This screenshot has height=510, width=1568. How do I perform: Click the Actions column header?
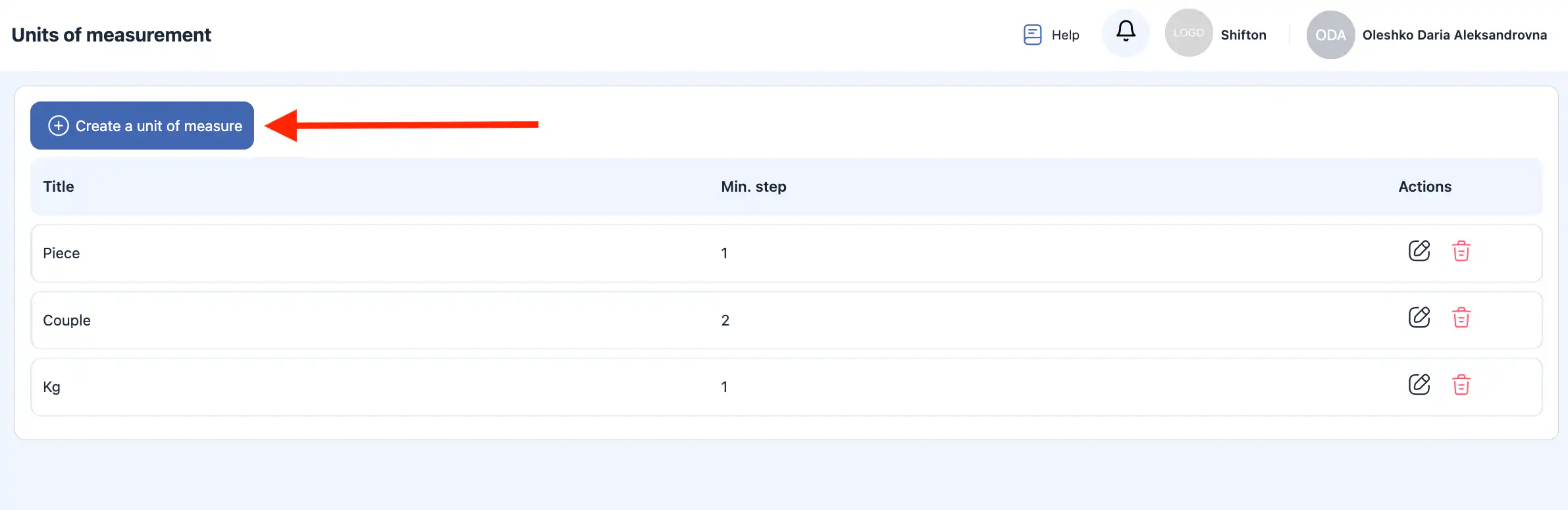pos(1424,186)
